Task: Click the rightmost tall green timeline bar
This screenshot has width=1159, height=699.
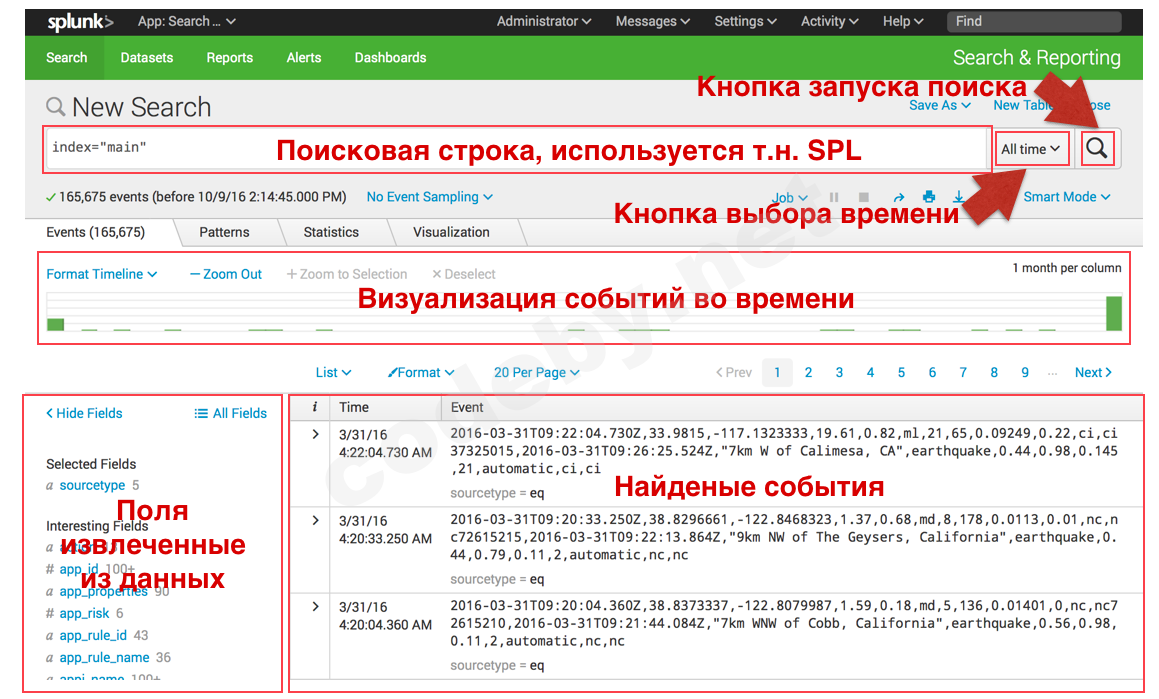Action: (x=1113, y=313)
